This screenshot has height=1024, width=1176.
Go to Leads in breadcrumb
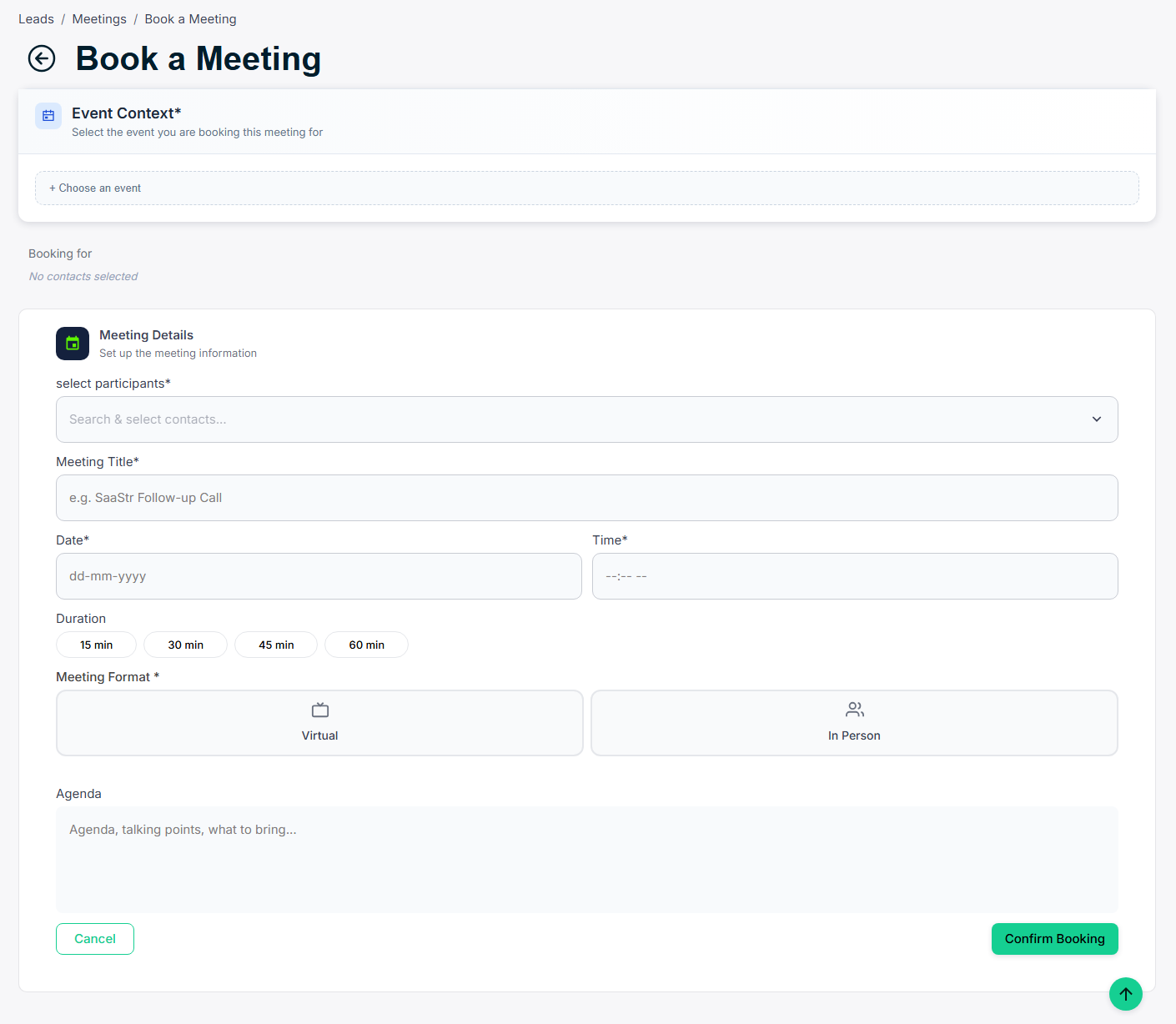click(x=36, y=19)
